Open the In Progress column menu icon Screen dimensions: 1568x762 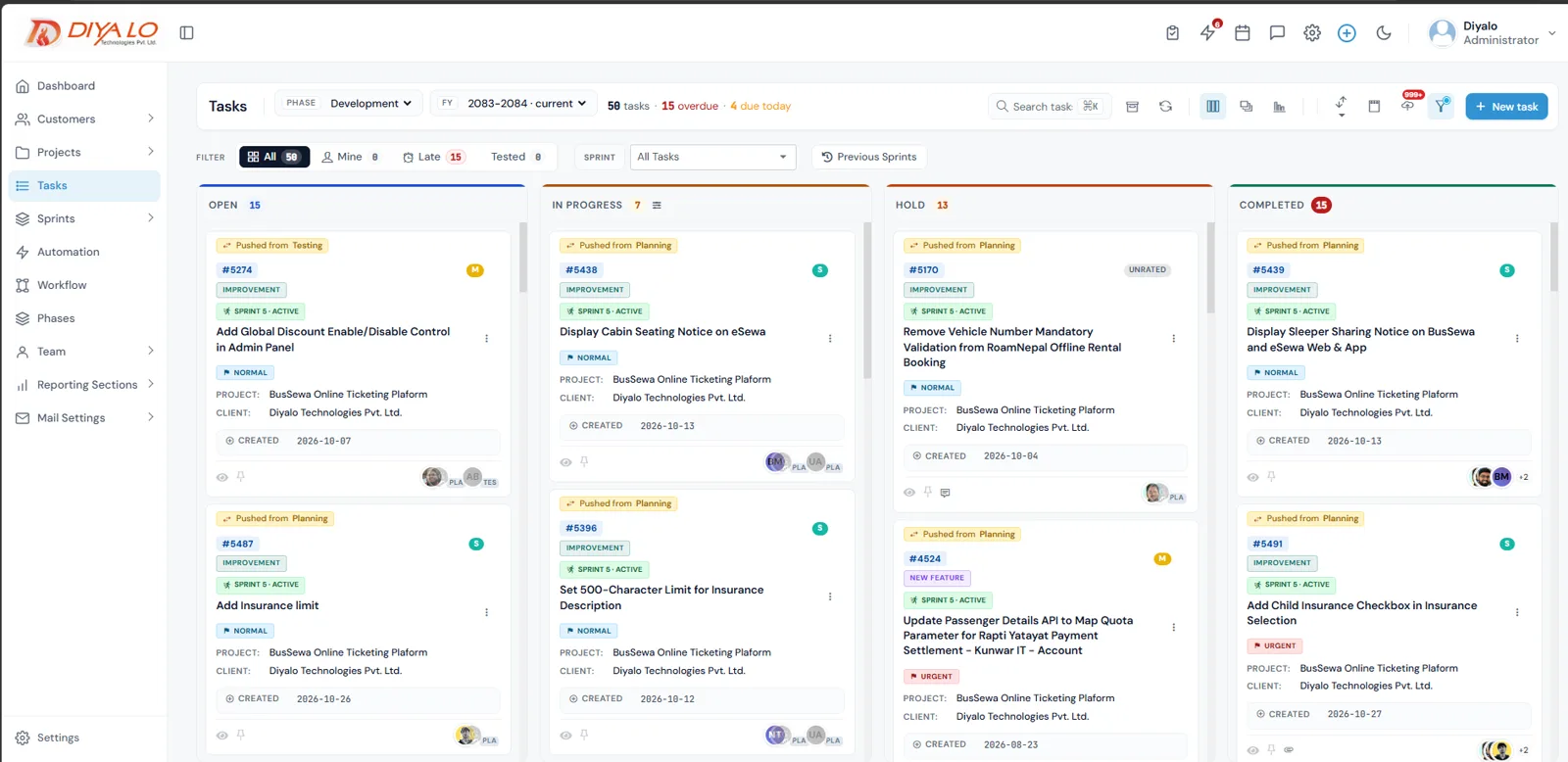coord(657,206)
